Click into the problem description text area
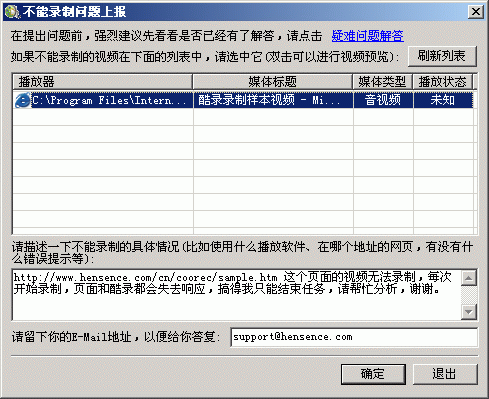This screenshot has height=399, width=489. click(x=237, y=295)
